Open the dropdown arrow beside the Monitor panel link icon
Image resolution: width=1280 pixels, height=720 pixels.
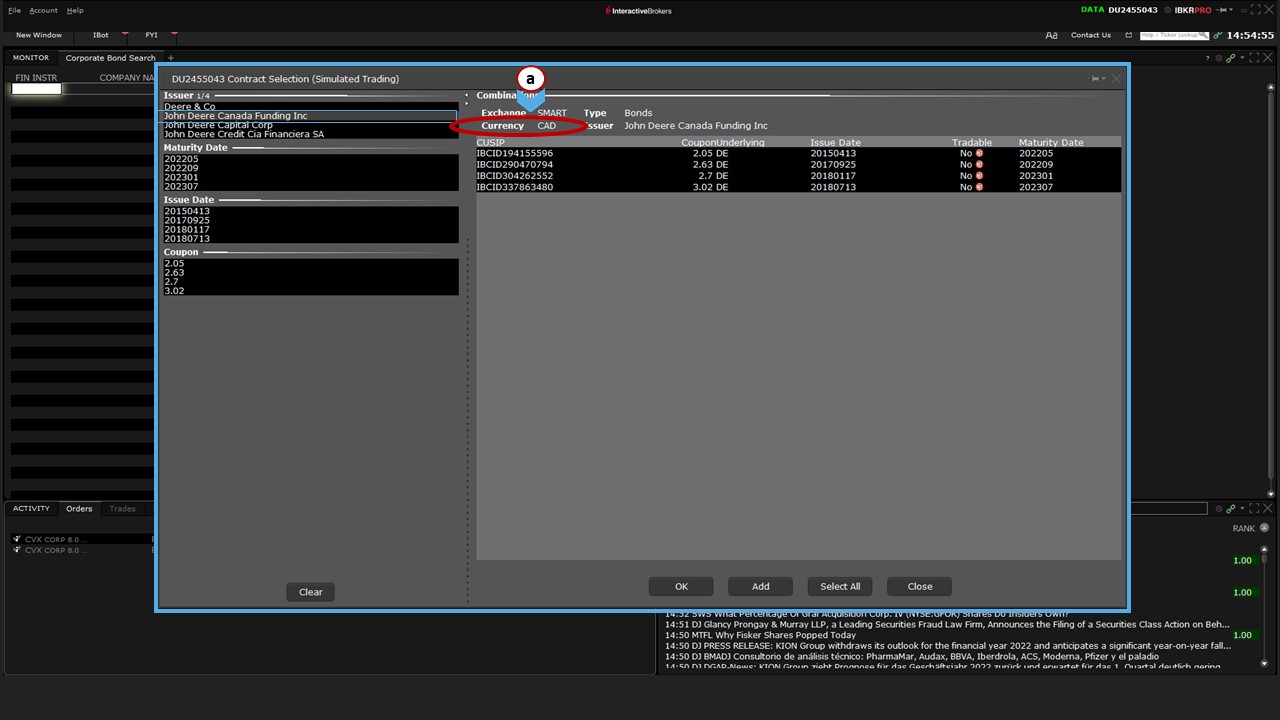click(x=1241, y=58)
